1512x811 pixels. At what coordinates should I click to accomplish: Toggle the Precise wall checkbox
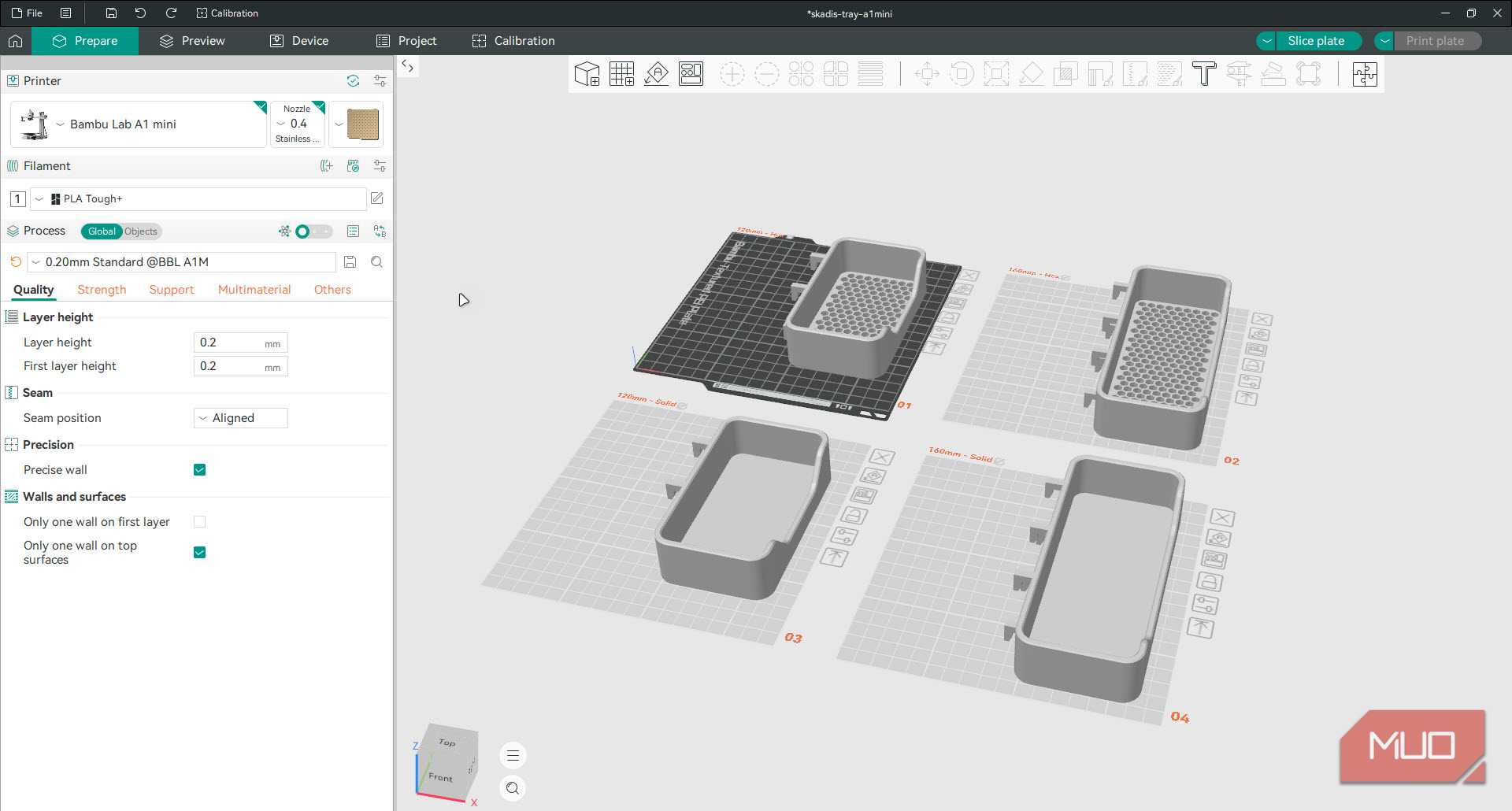pyautogui.click(x=200, y=470)
